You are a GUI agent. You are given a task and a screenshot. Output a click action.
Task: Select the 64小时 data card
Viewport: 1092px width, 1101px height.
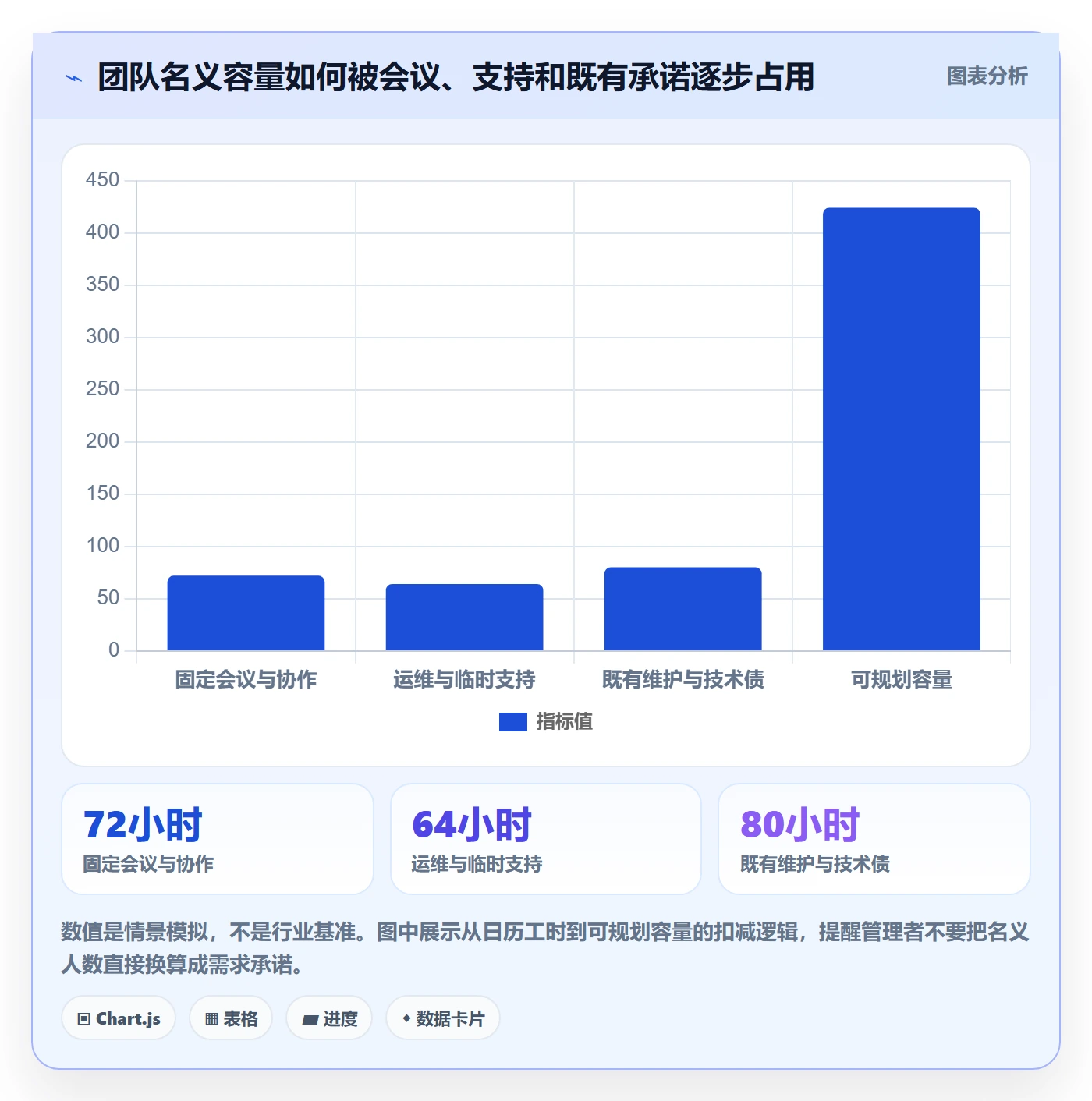pos(546,839)
